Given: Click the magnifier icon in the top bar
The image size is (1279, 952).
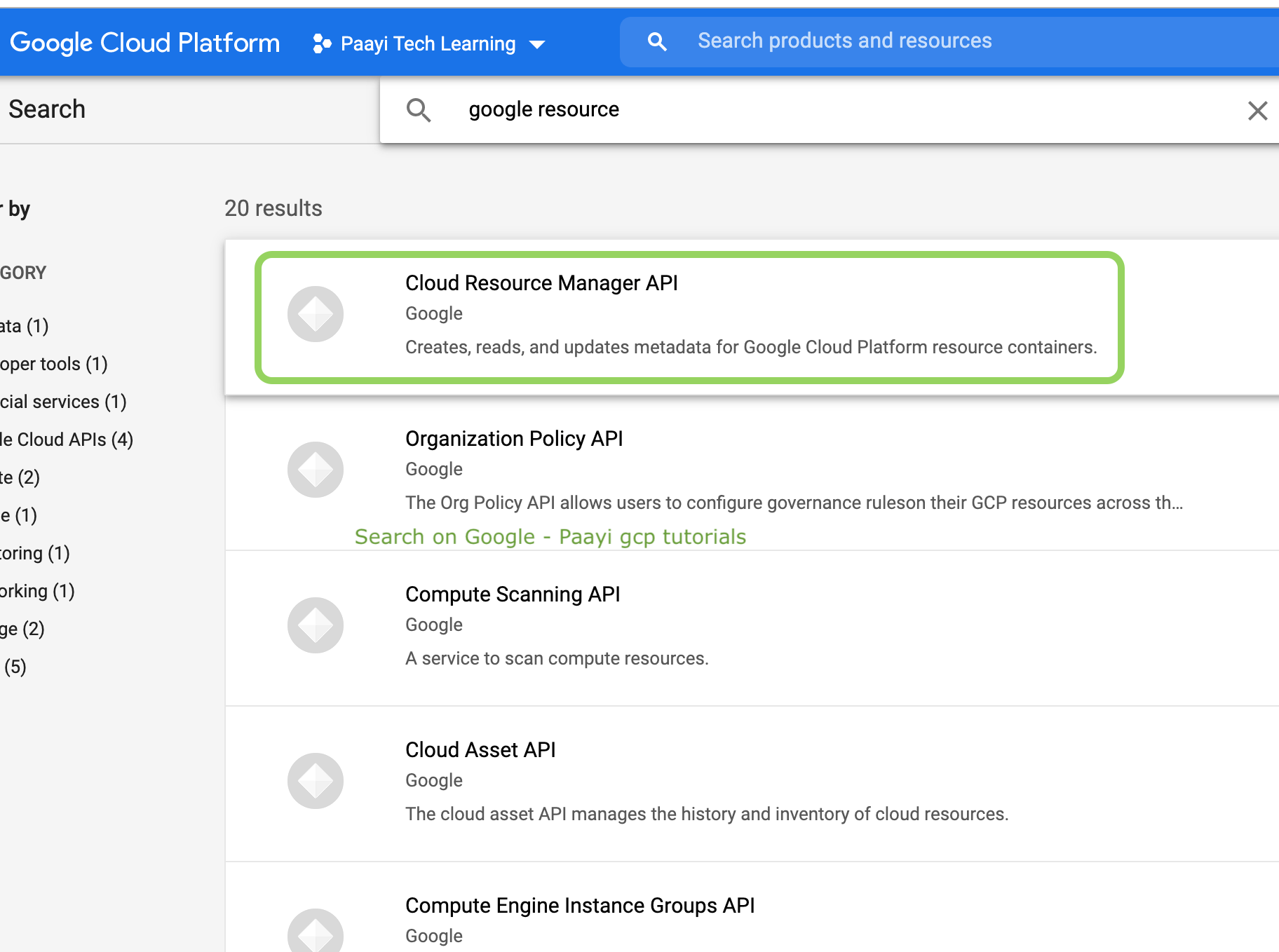Looking at the screenshot, I should click(x=656, y=41).
